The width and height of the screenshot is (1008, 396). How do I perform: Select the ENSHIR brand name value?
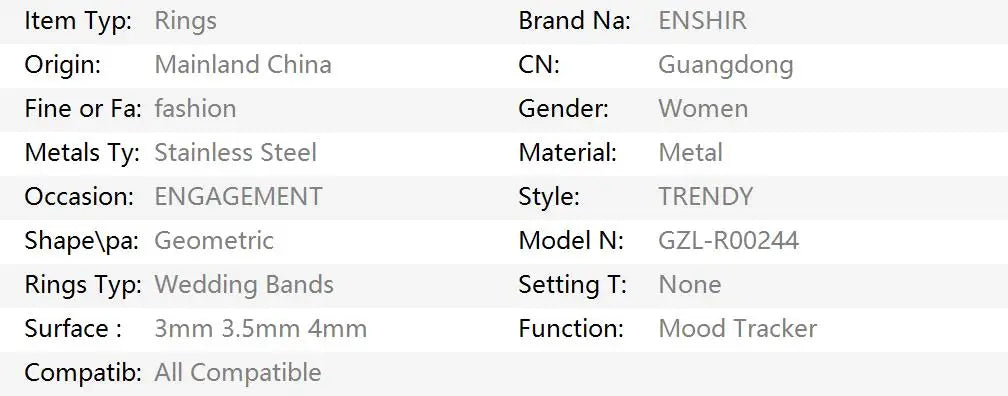coord(703,21)
